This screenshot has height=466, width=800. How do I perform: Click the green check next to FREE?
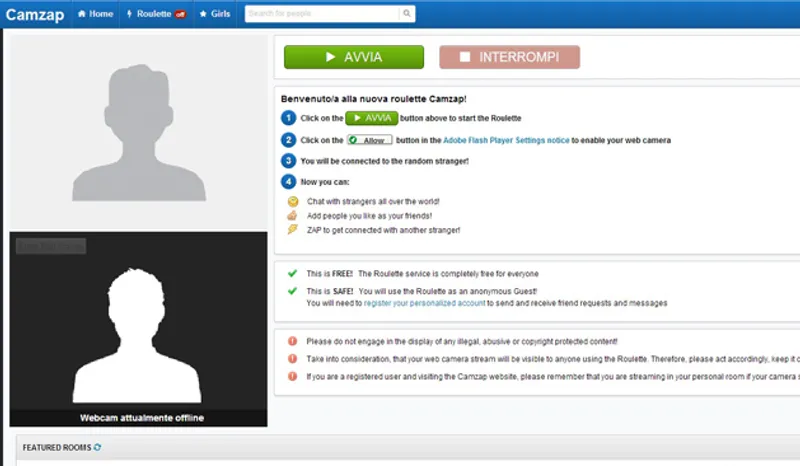[x=292, y=274]
